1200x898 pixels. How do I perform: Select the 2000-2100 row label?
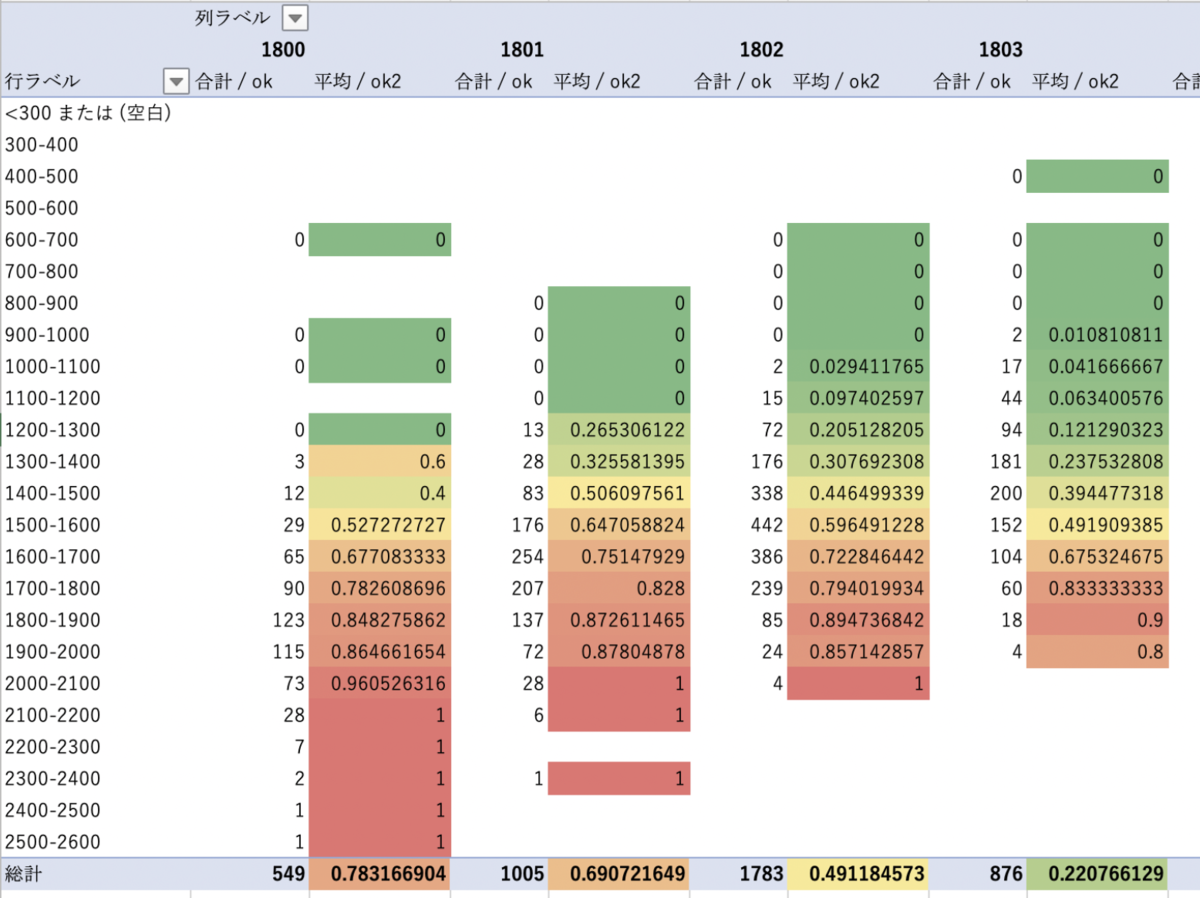tap(53, 683)
